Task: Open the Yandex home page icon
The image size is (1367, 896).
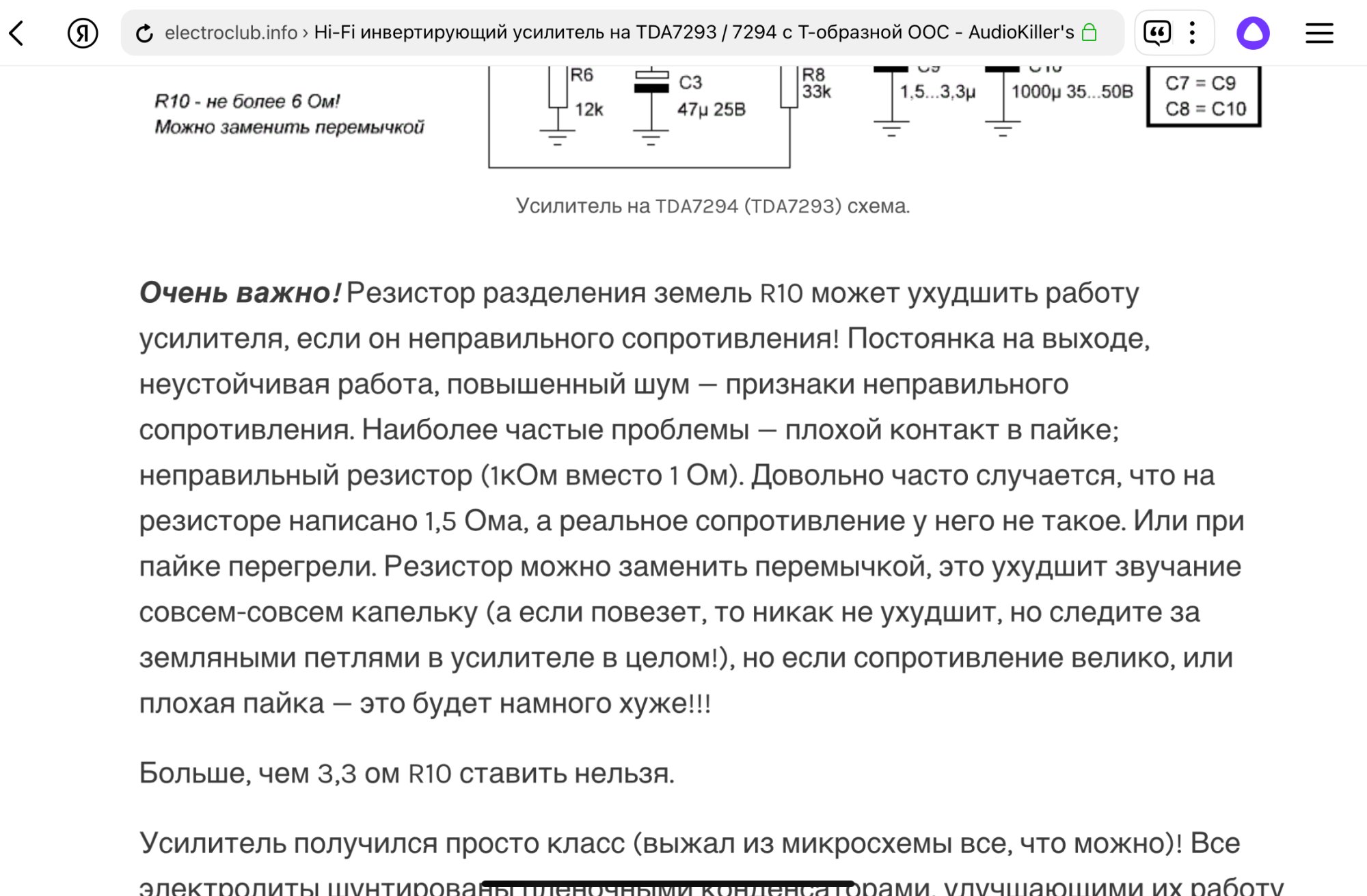Action: click(x=83, y=33)
